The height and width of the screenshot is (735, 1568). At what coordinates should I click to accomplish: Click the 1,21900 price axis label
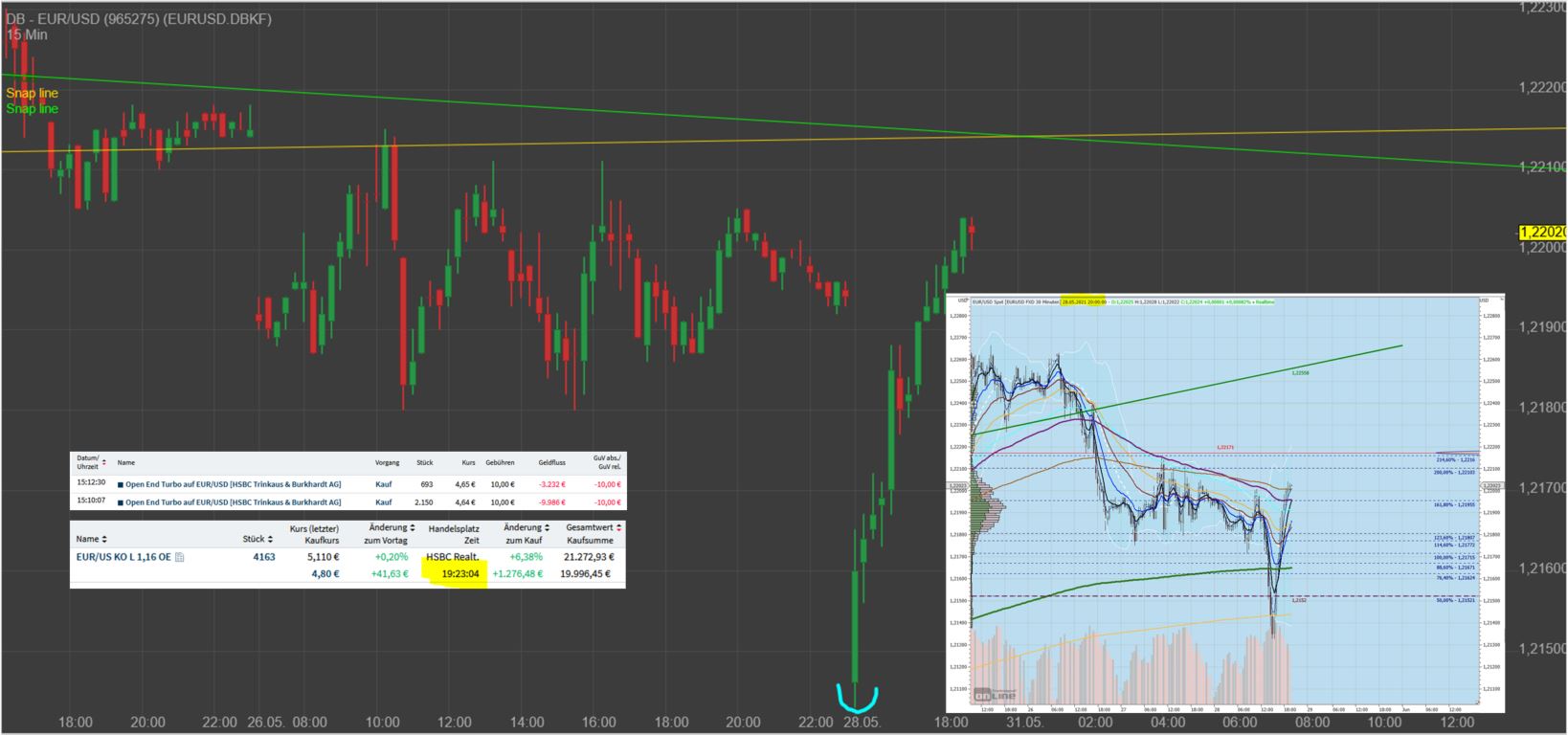tap(1542, 327)
